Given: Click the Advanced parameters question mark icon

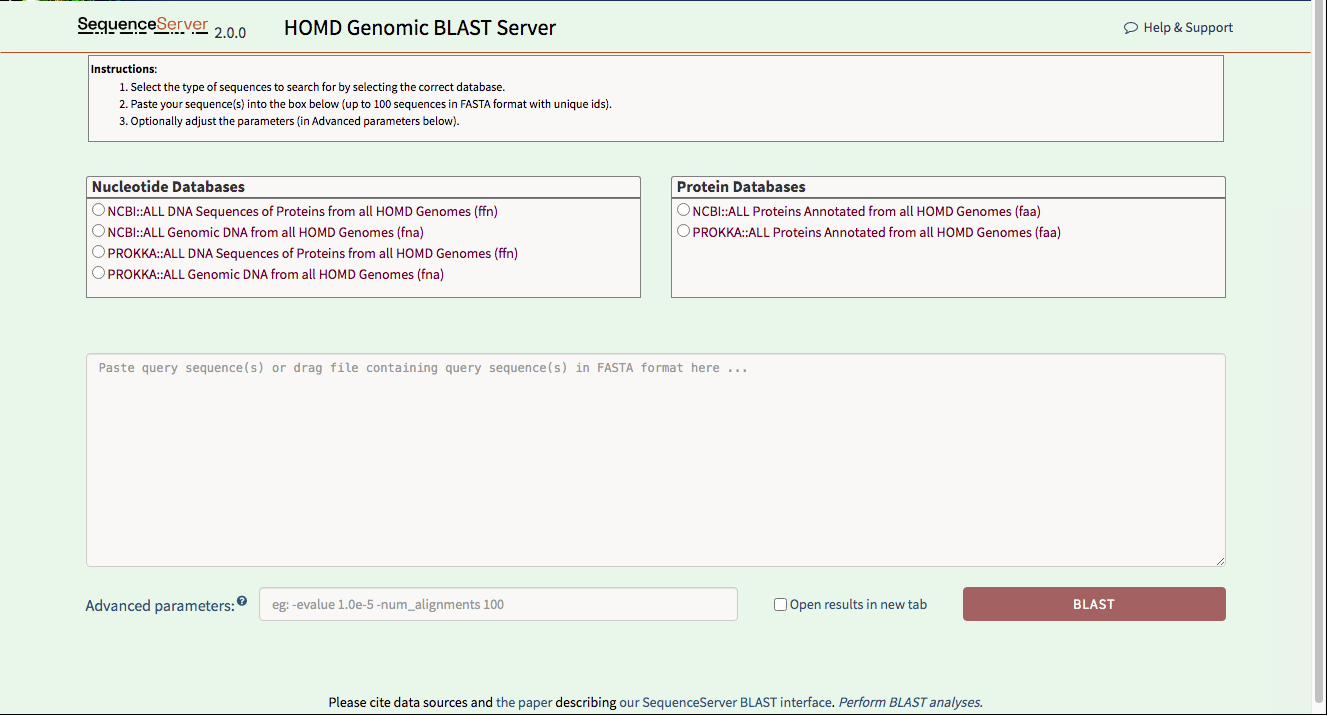Looking at the screenshot, I should (x=242, y=602).
